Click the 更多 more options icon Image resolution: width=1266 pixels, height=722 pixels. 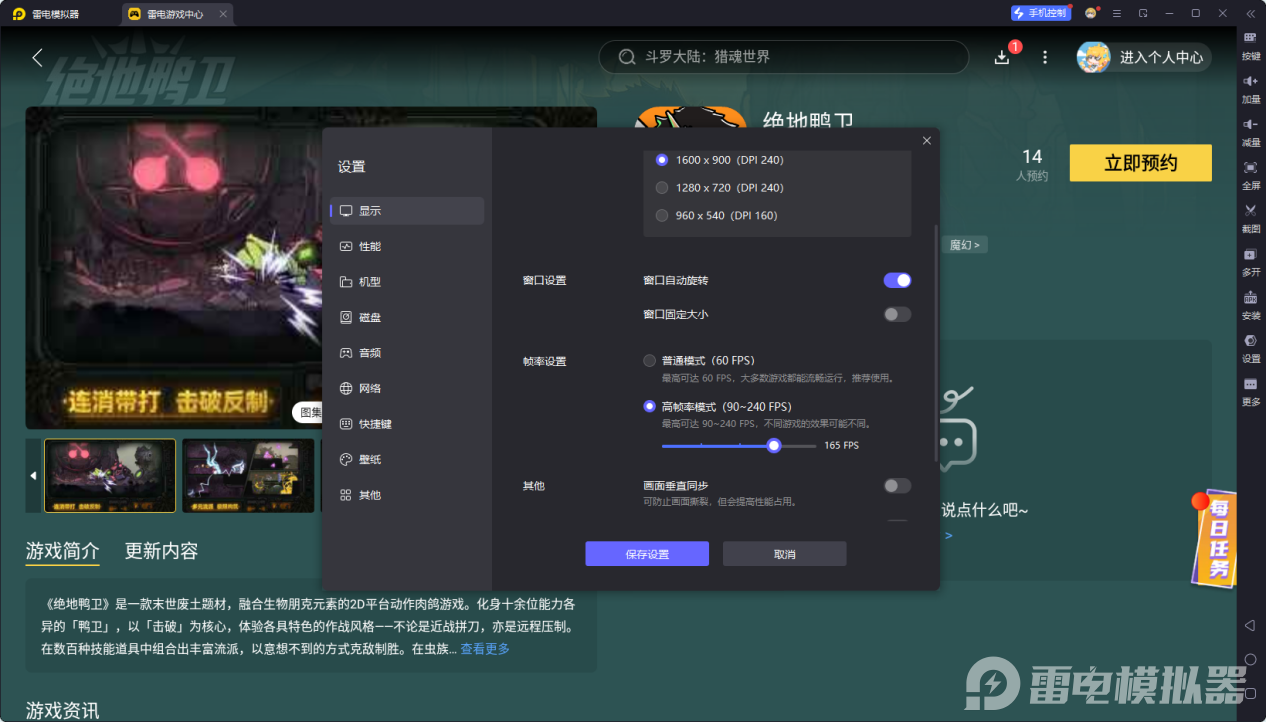coord(1250,392)
